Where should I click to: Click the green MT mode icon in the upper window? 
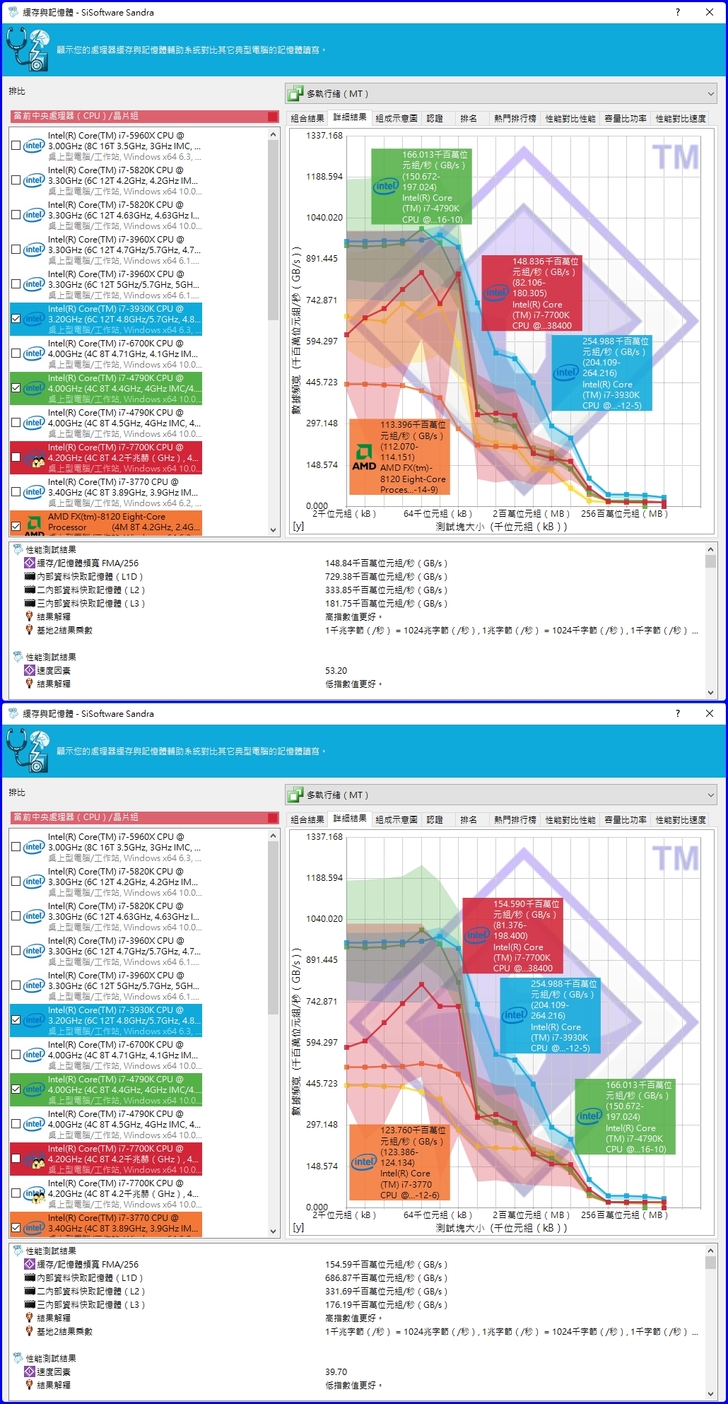[x=296, y=93]
